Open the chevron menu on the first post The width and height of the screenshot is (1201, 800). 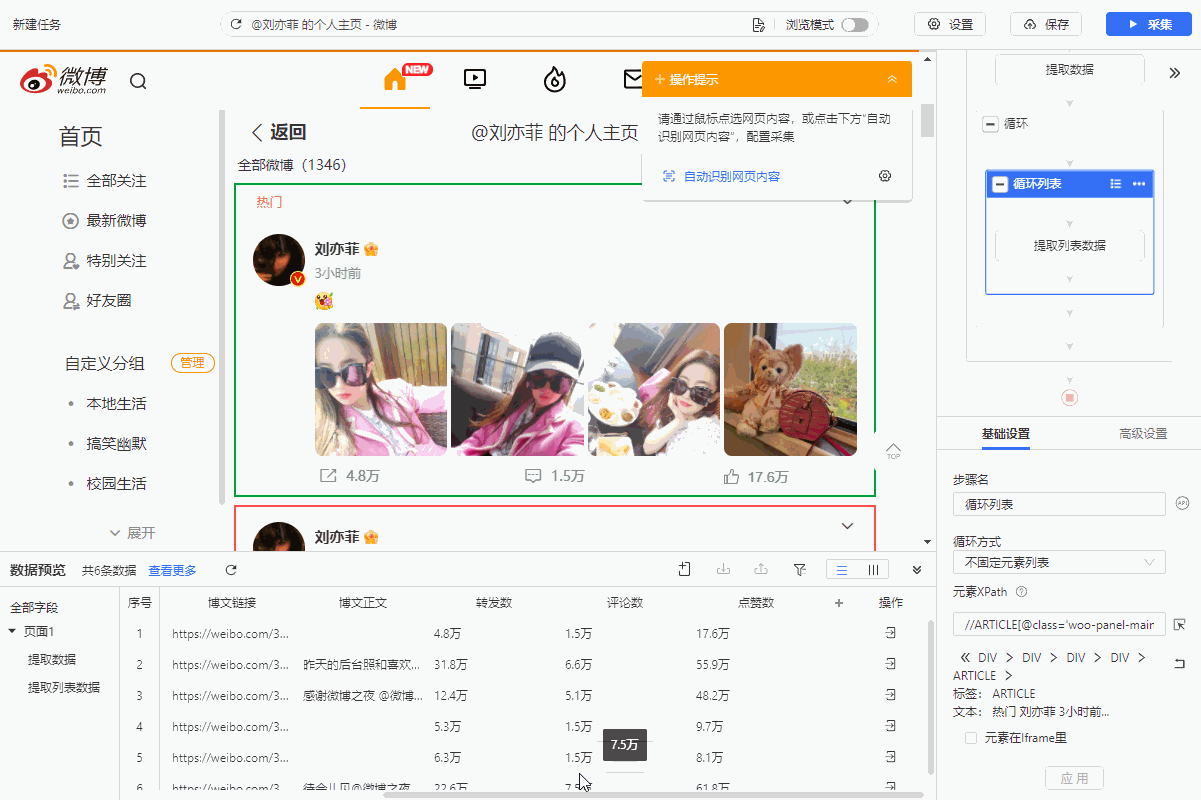[x=847, y=202]
